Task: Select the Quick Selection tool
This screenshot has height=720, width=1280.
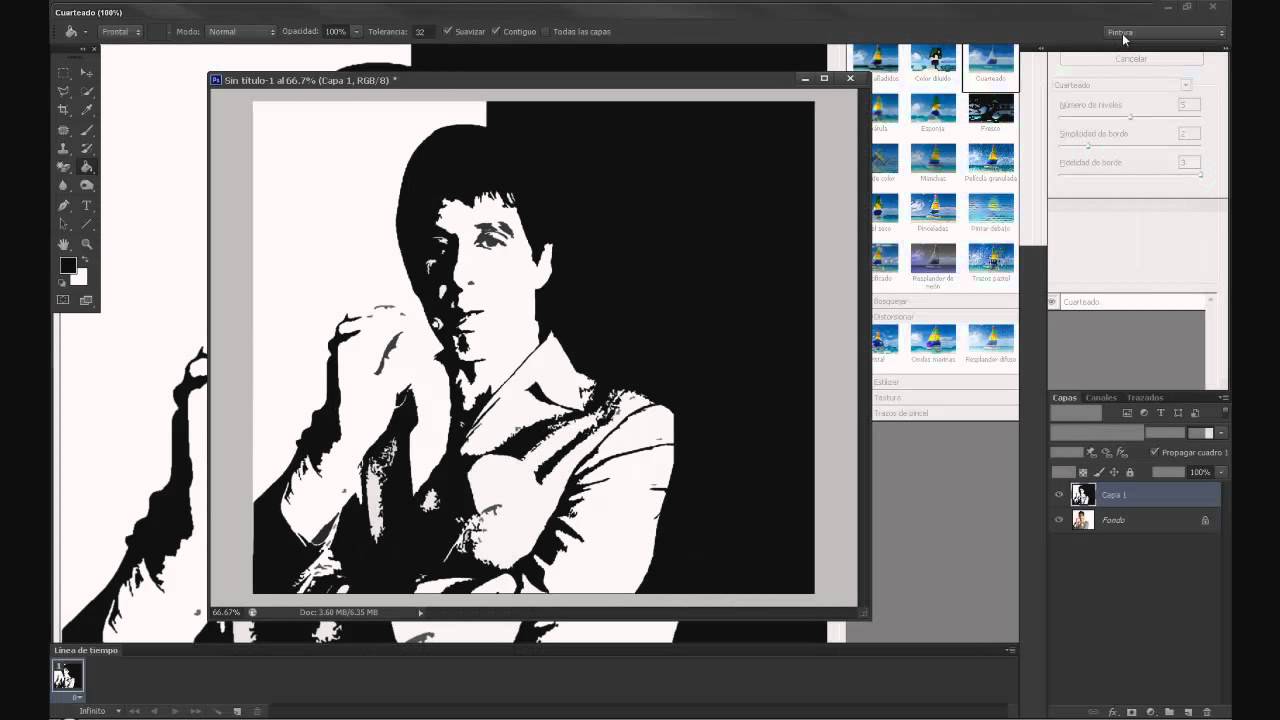Action: [x=87, y=92]
